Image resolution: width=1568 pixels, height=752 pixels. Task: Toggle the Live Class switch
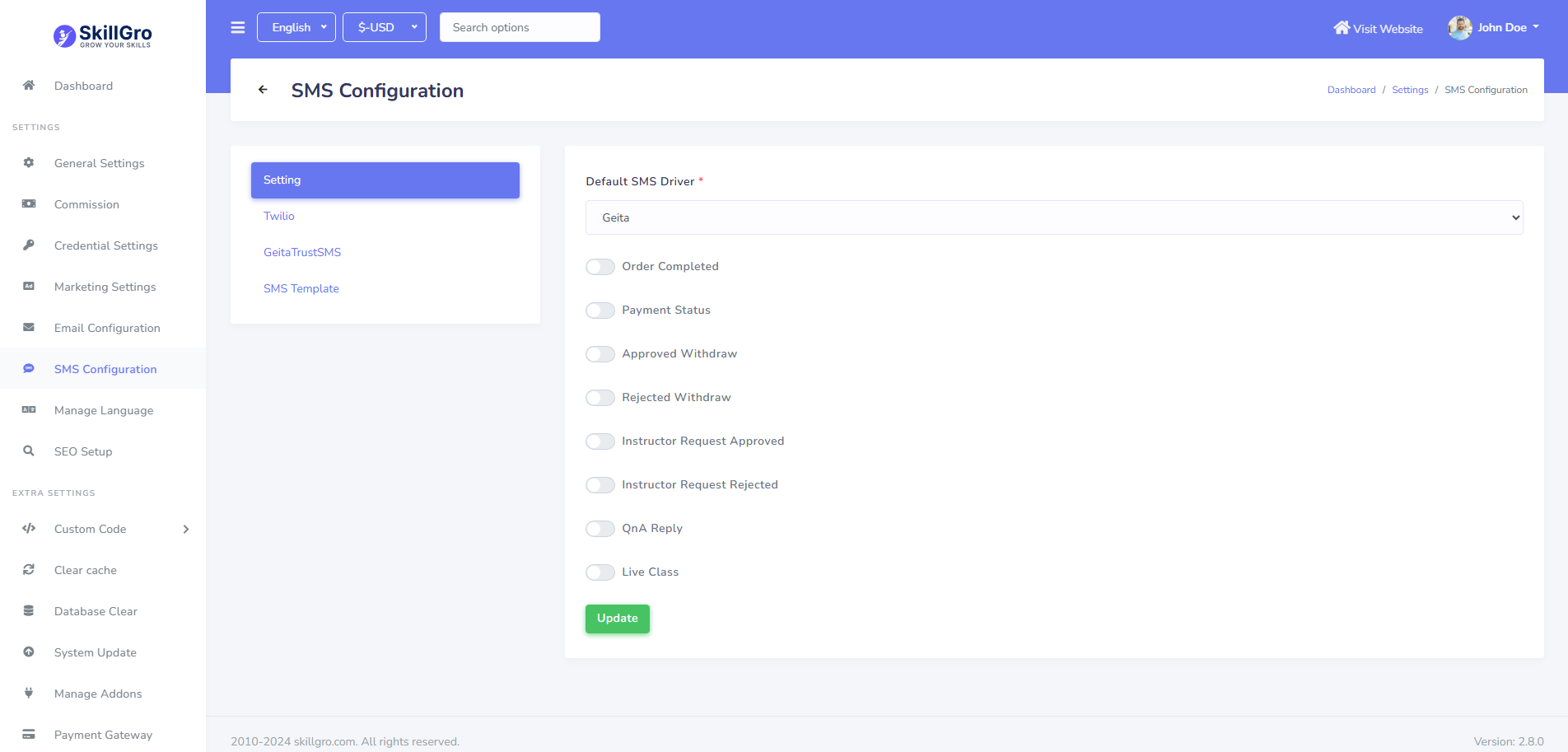click(x=600, y=572)
